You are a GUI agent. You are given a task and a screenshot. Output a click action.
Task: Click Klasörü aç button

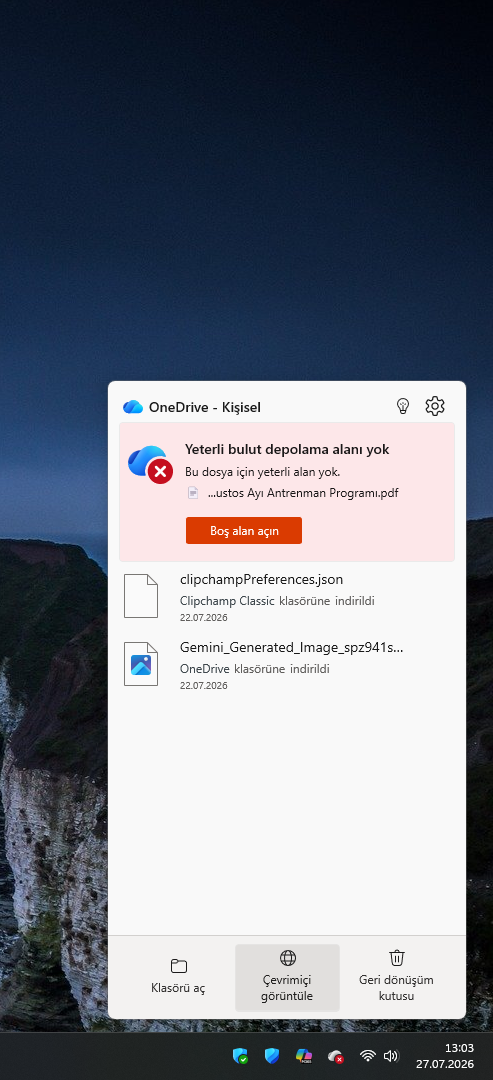[x=178, y=977]
